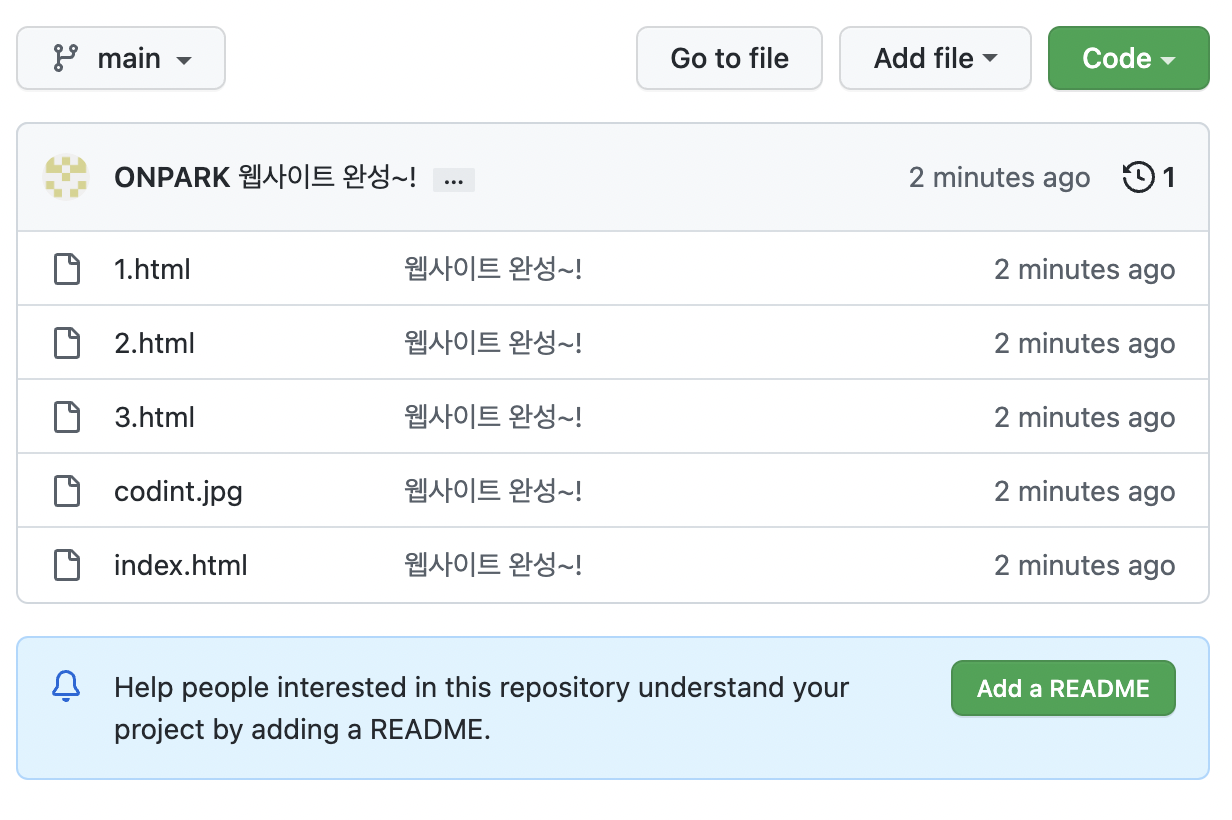This screenshot has height=820, width=1232.
Task: Open the main branch selector dropdown
Action: click(121, 59)
